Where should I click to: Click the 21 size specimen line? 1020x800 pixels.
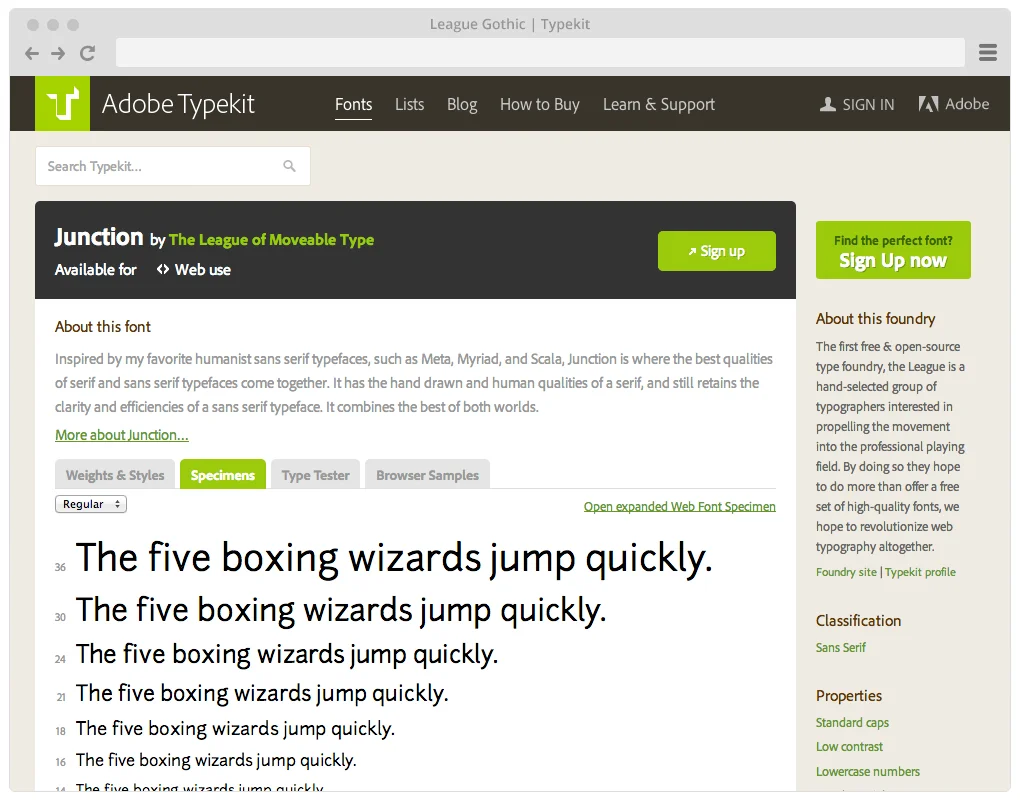[262, 693]
